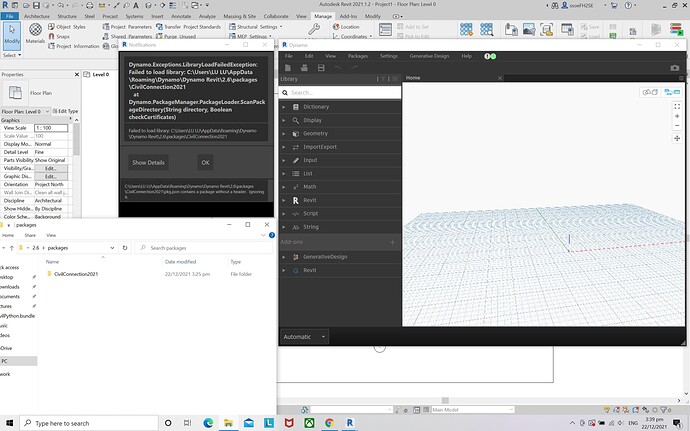
Task: Click OK in the Notifications window
Action: point(206,162)
